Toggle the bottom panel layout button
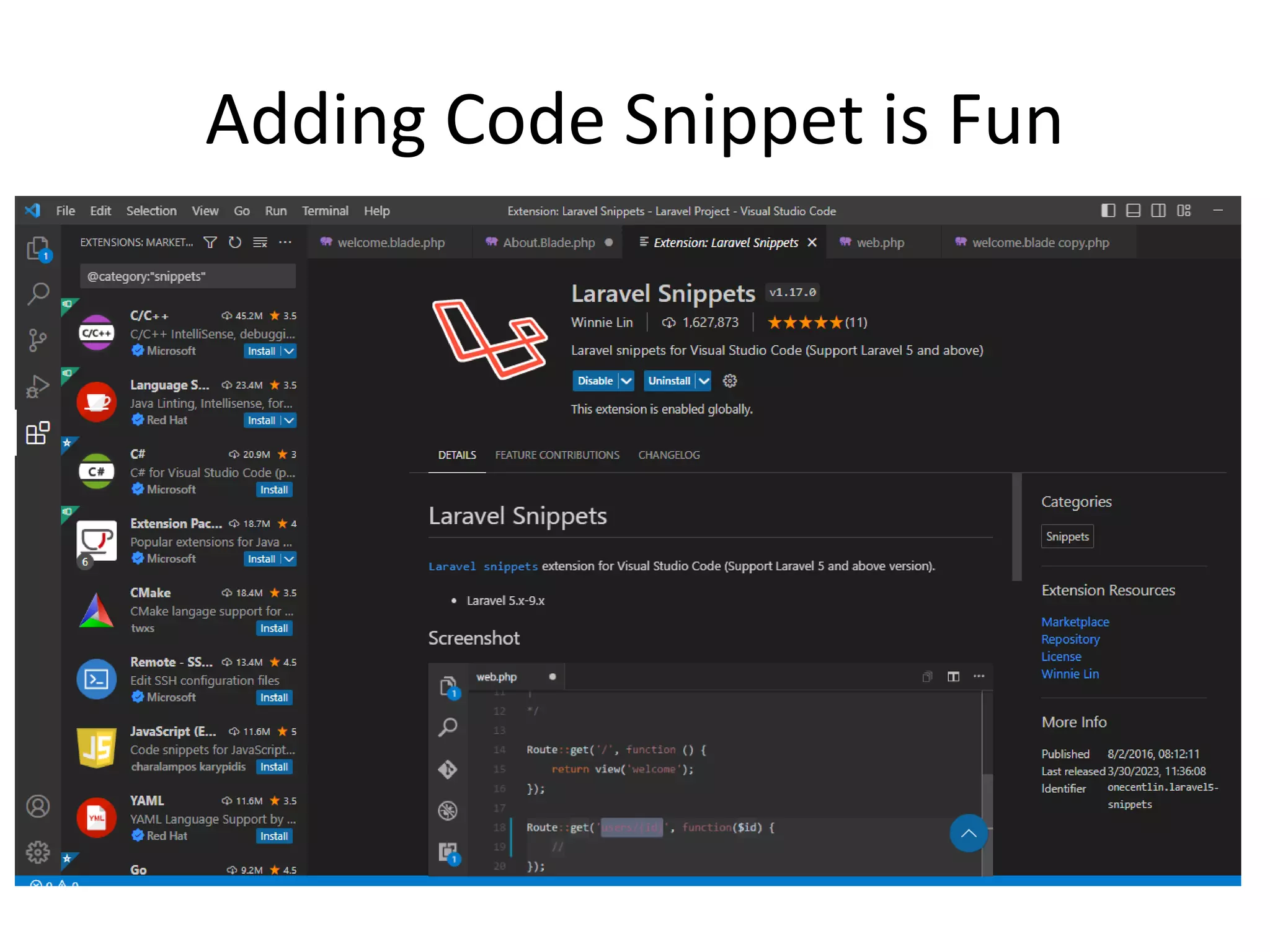 click(1133, 211)
